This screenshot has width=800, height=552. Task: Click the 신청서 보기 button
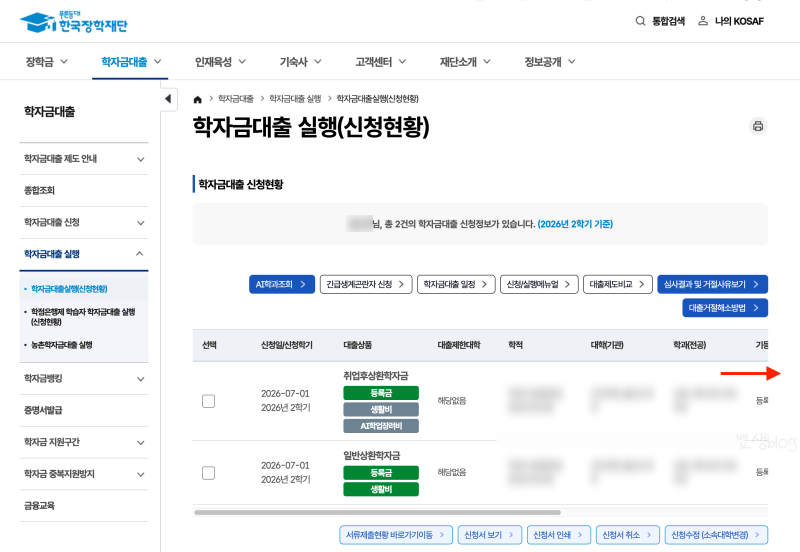[x=490, y=535]
